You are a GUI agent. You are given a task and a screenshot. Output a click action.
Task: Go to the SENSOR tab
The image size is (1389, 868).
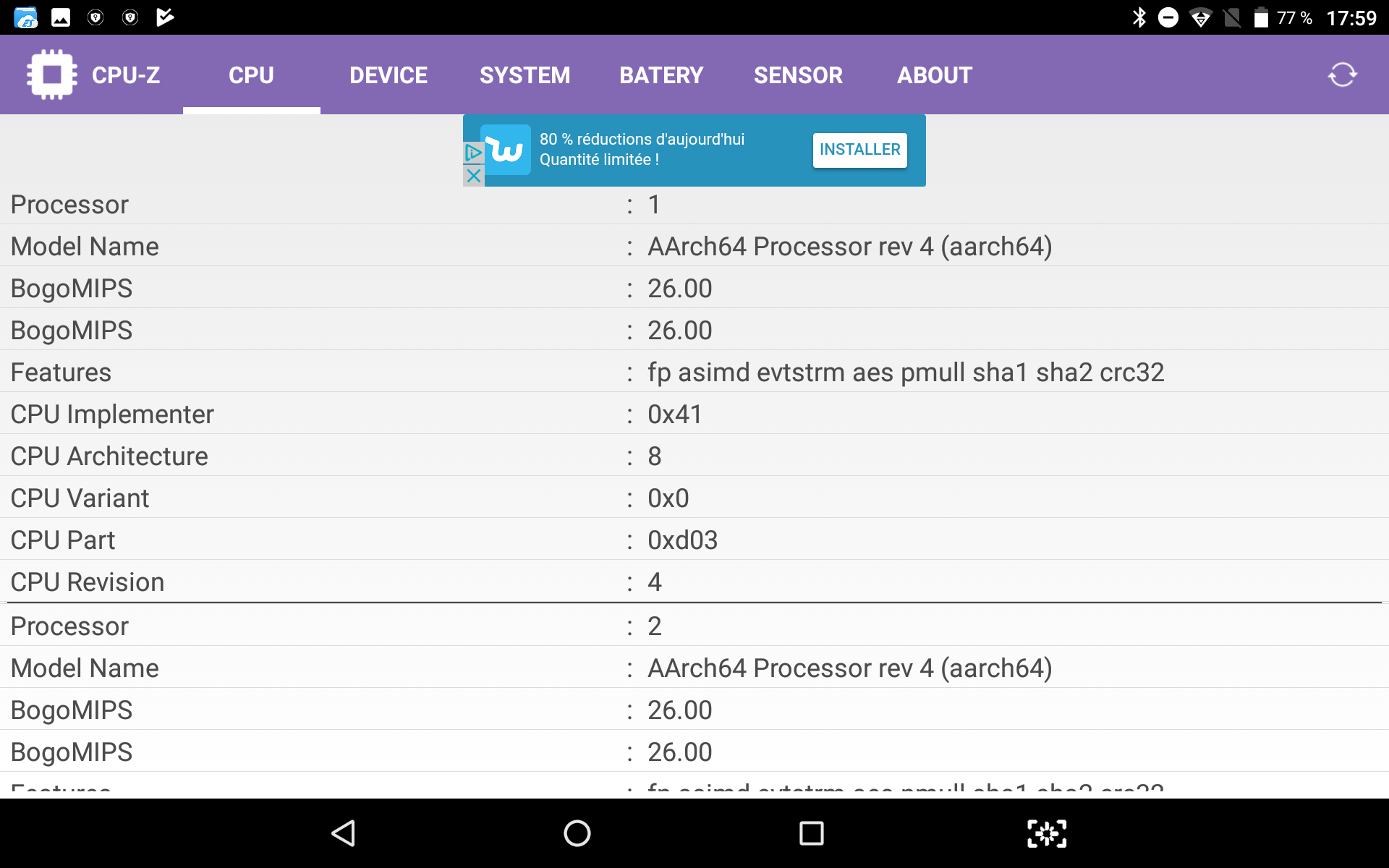[x=798, y=75]
